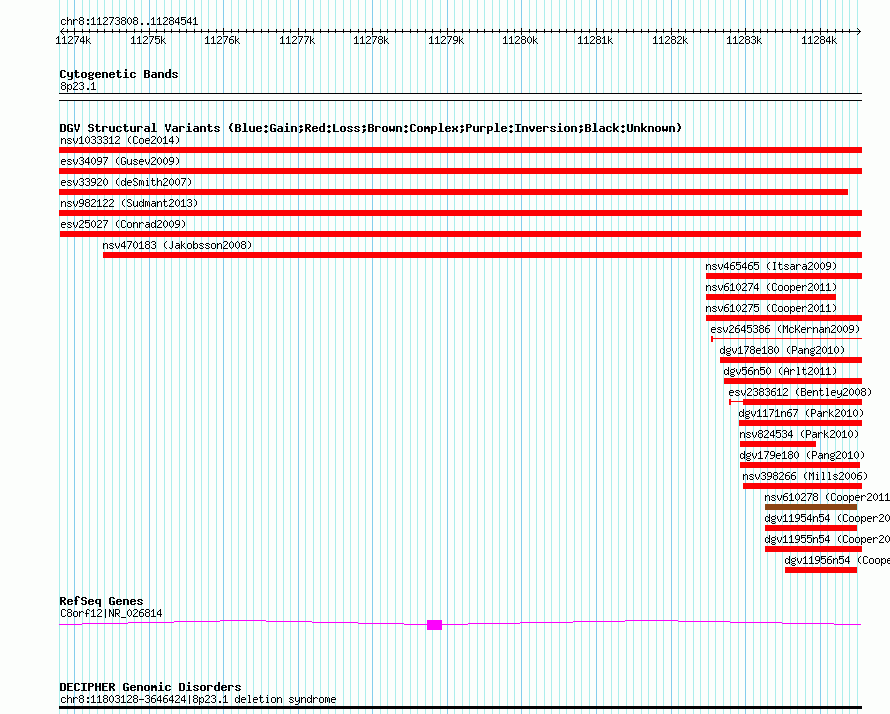Click the RefSeq Genes track title
This screenshot has width=890, height=714.
(x=102, y=601)
